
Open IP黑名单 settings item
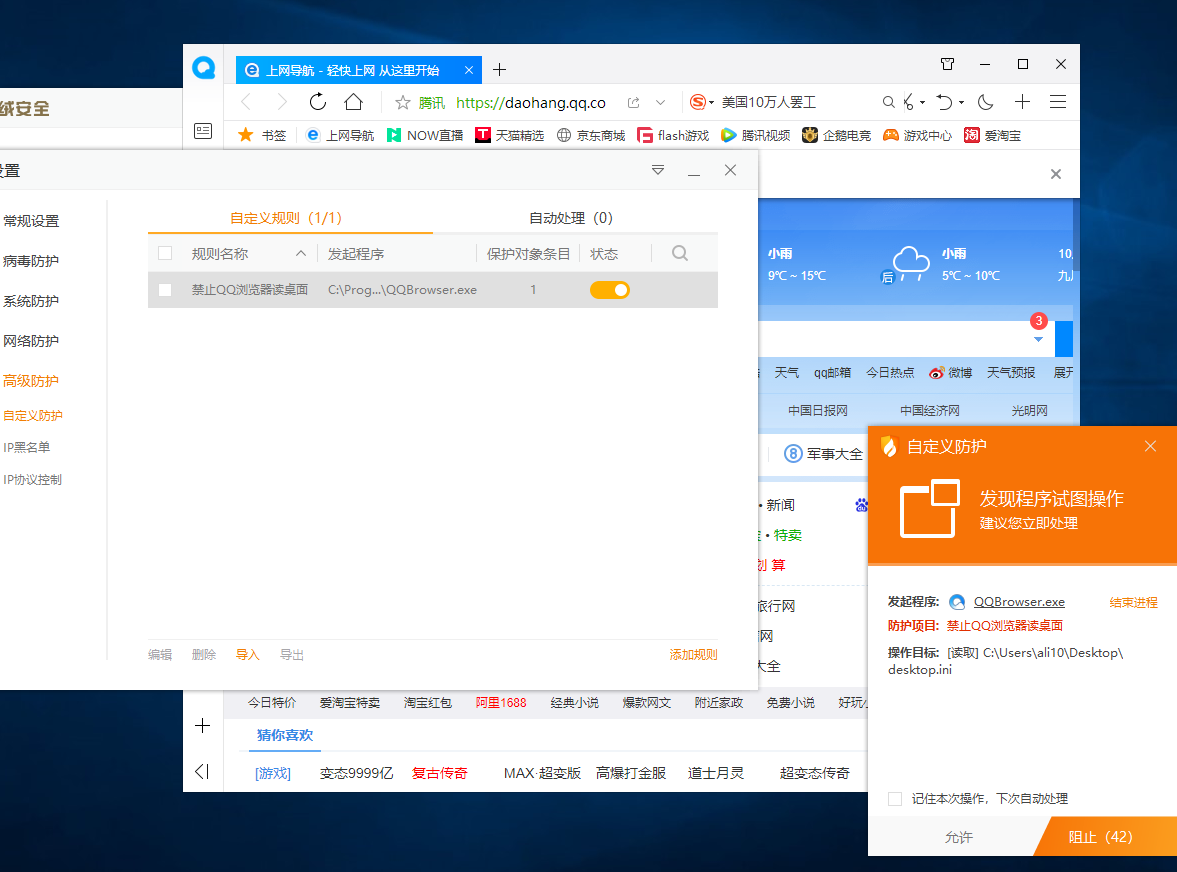pos(26,447)
